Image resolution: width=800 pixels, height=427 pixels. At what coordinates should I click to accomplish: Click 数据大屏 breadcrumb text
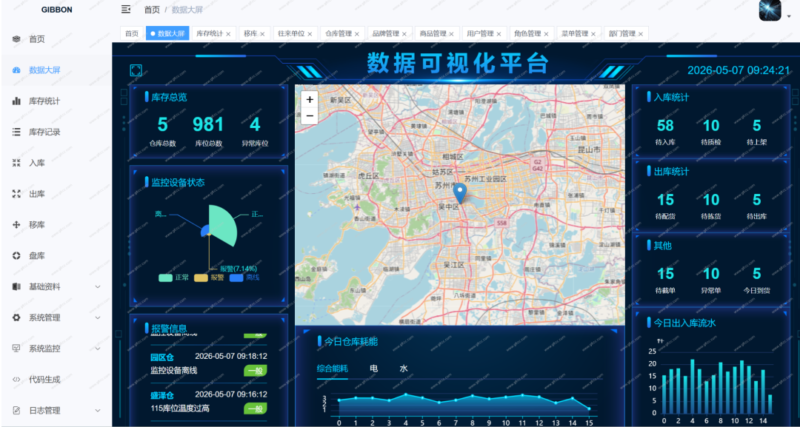pyautogui.click(x=187, y=10)
